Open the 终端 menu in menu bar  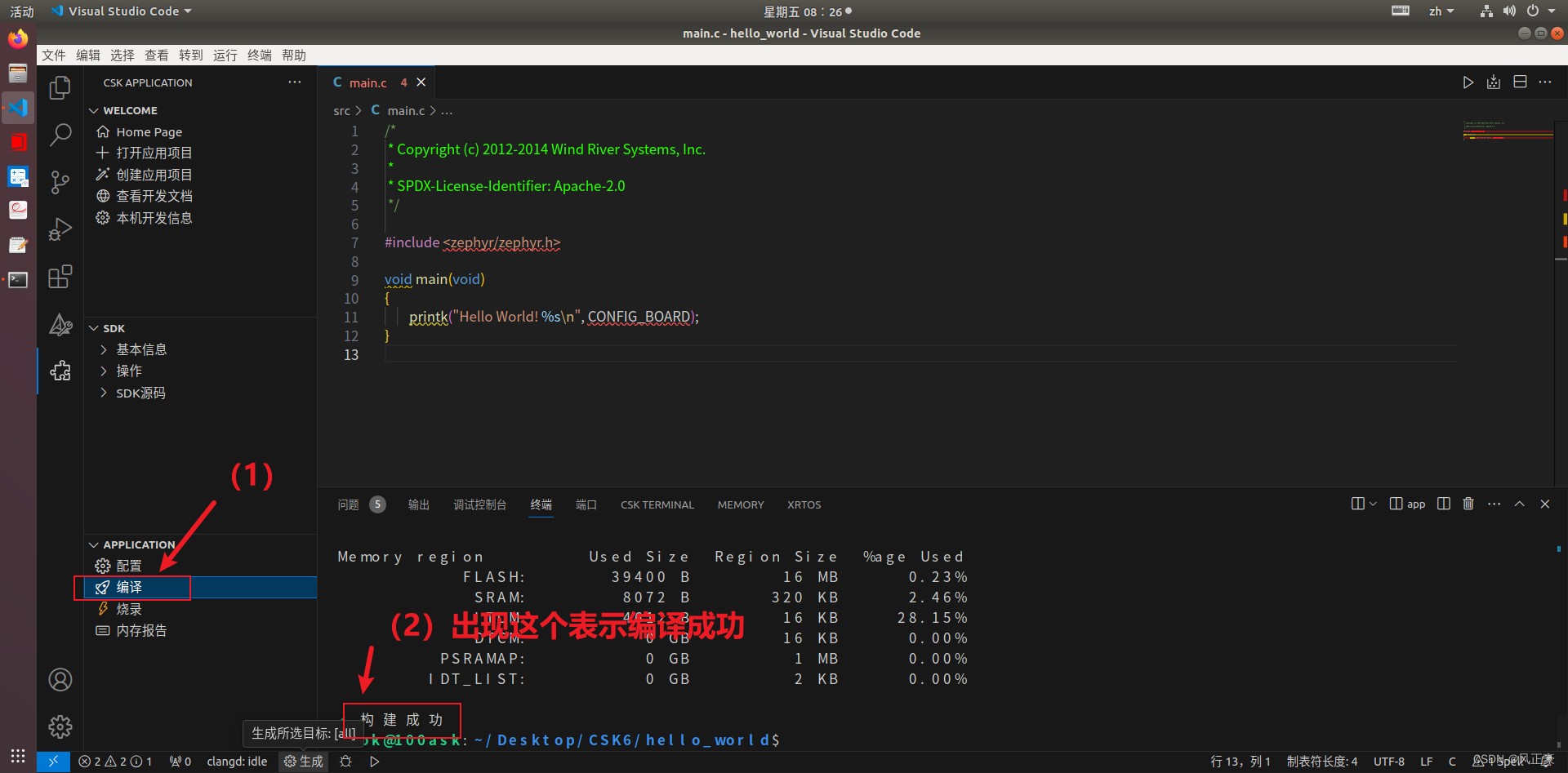259,55
